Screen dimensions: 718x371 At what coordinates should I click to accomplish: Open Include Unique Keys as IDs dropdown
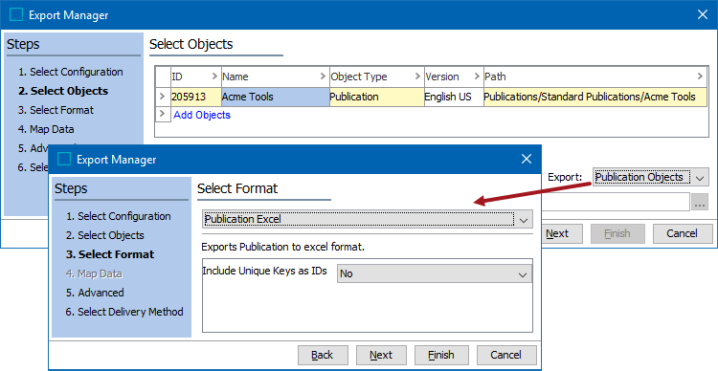coord(435,274)
